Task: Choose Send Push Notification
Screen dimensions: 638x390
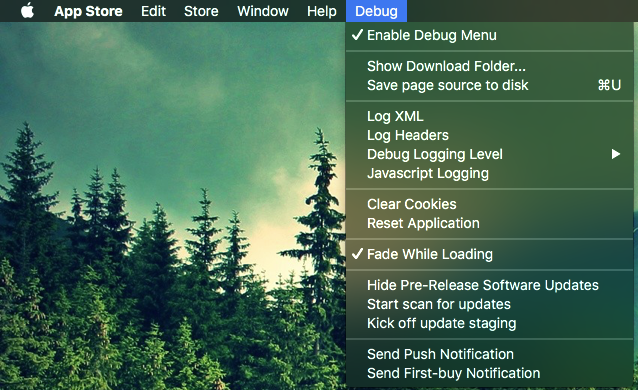Action: coord(489,354)
